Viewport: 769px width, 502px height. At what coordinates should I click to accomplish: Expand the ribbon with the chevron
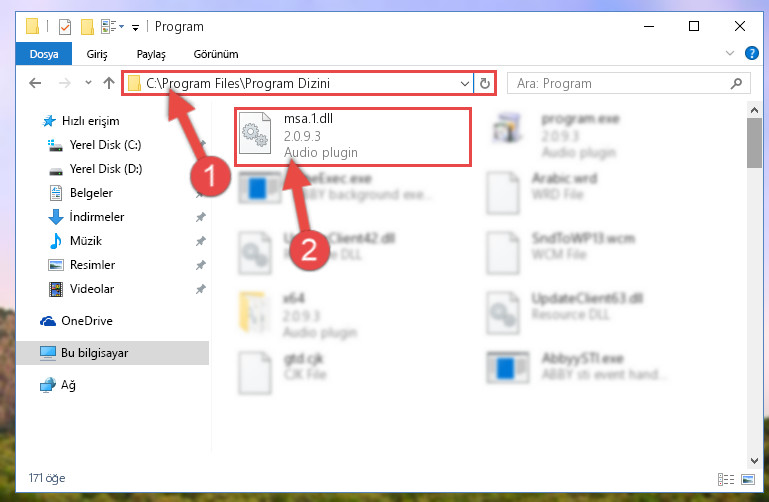coord(730,53)
